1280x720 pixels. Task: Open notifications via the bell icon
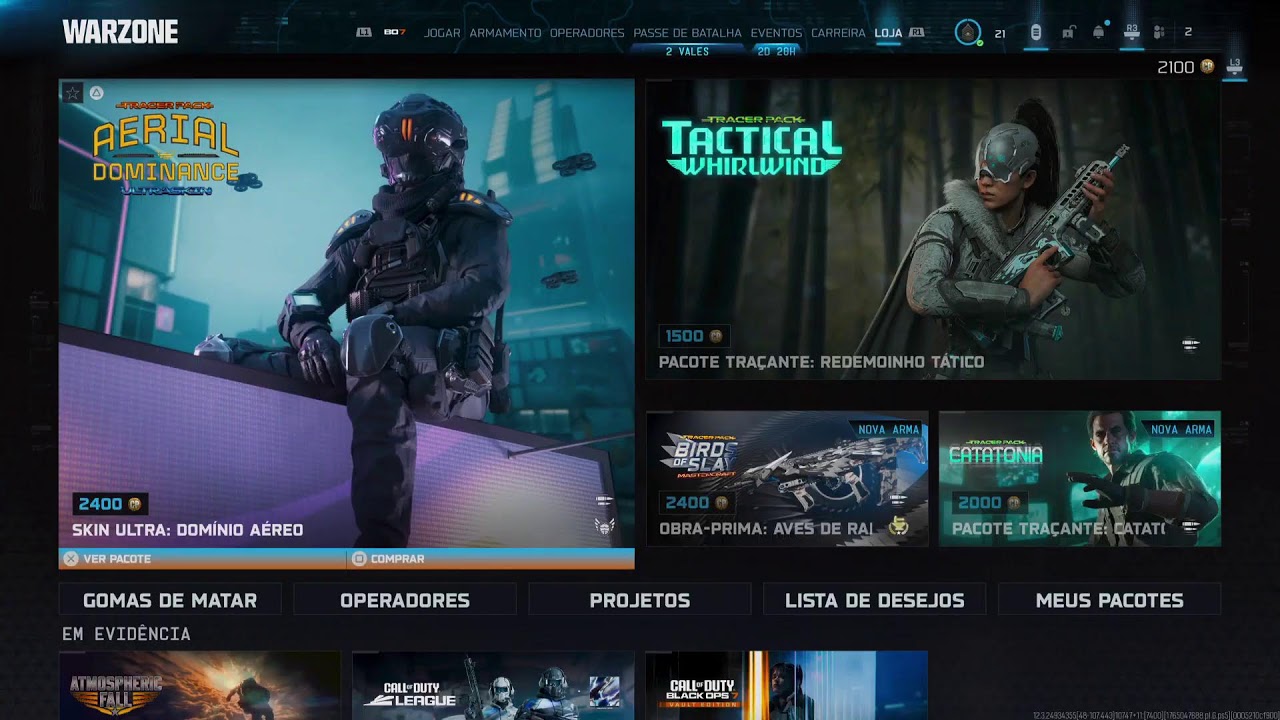coord(1099,33)
